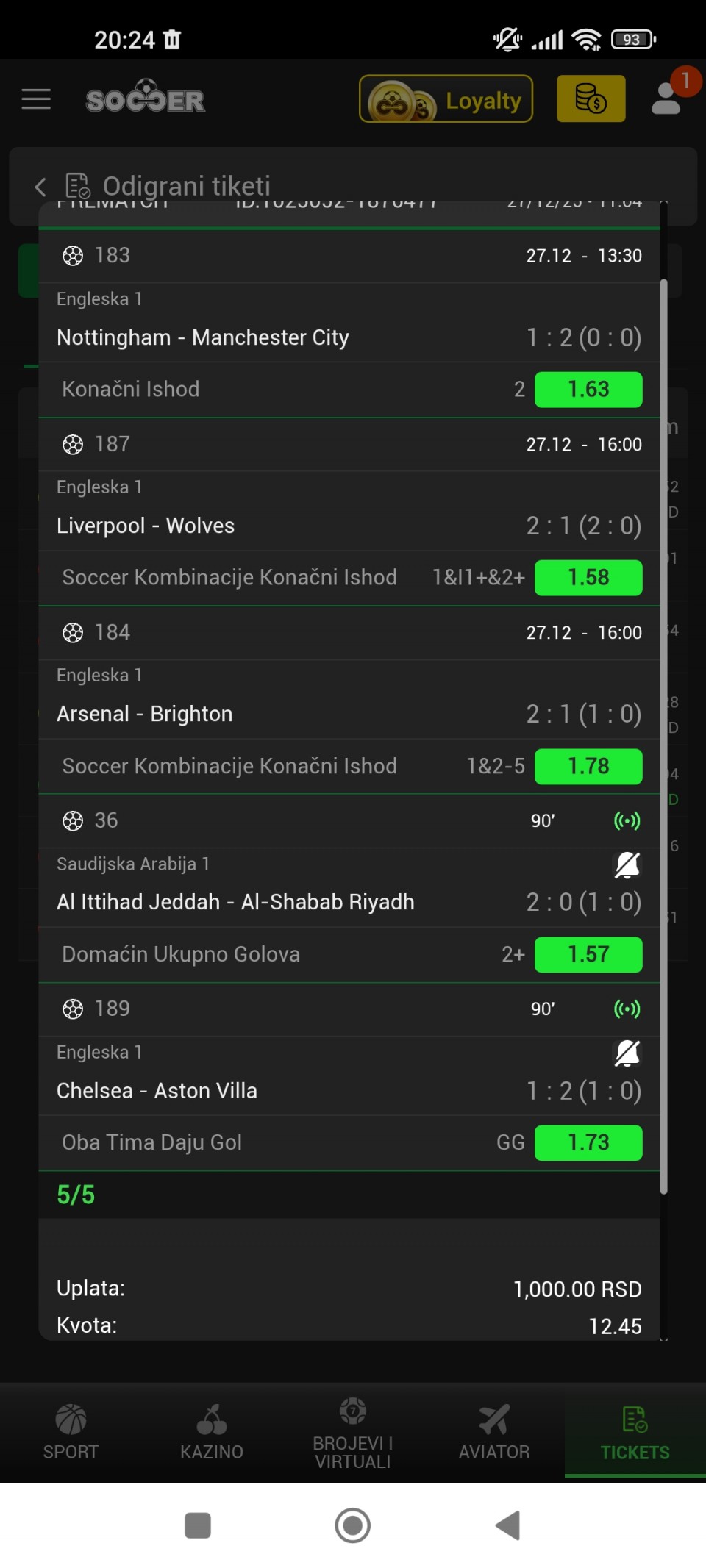Go back from Odigrani tiketi
Viewport: 706px width, 1568px height.
coord(40,187)
